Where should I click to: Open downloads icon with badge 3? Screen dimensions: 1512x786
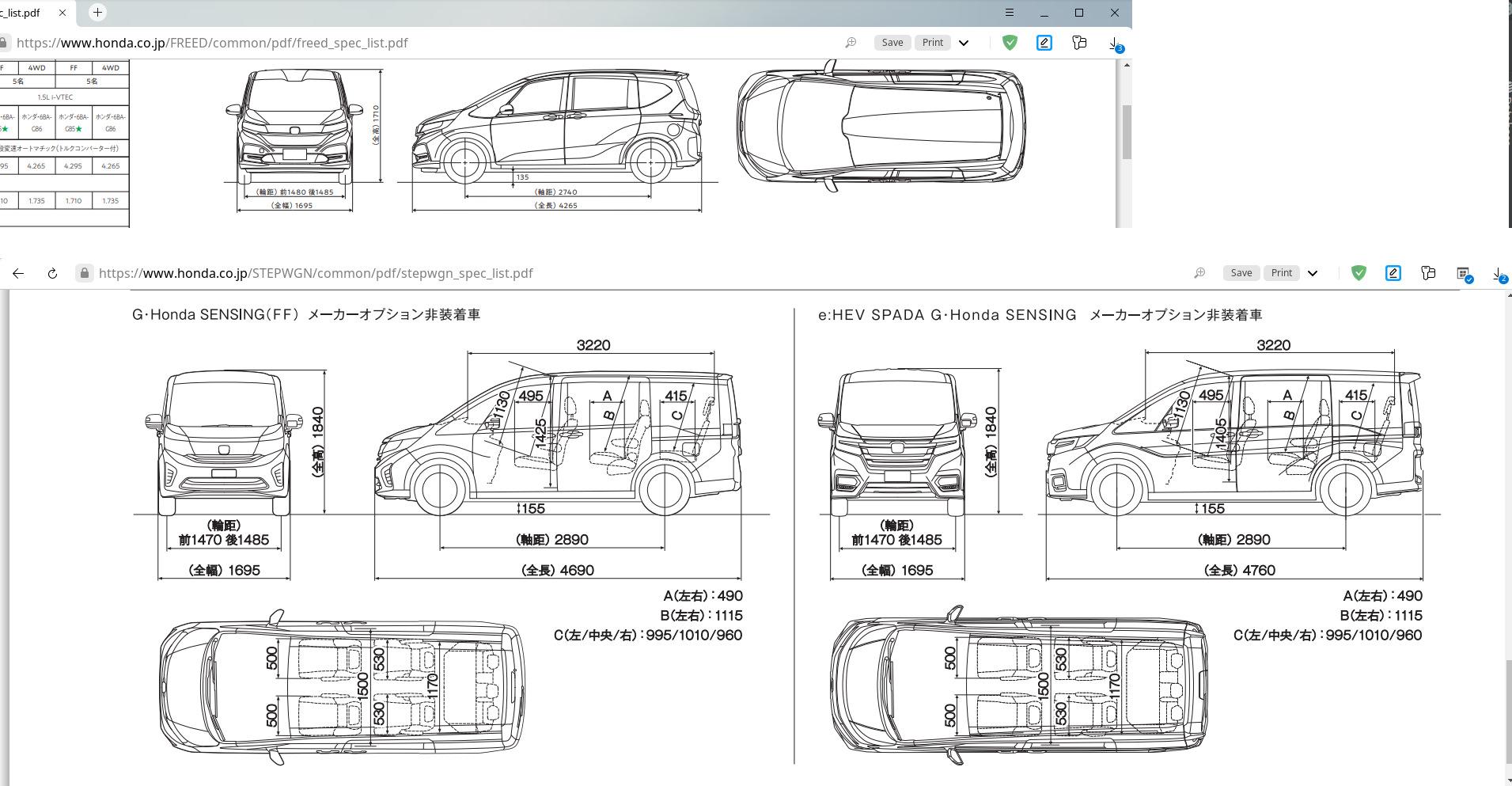click(1114, 44)
